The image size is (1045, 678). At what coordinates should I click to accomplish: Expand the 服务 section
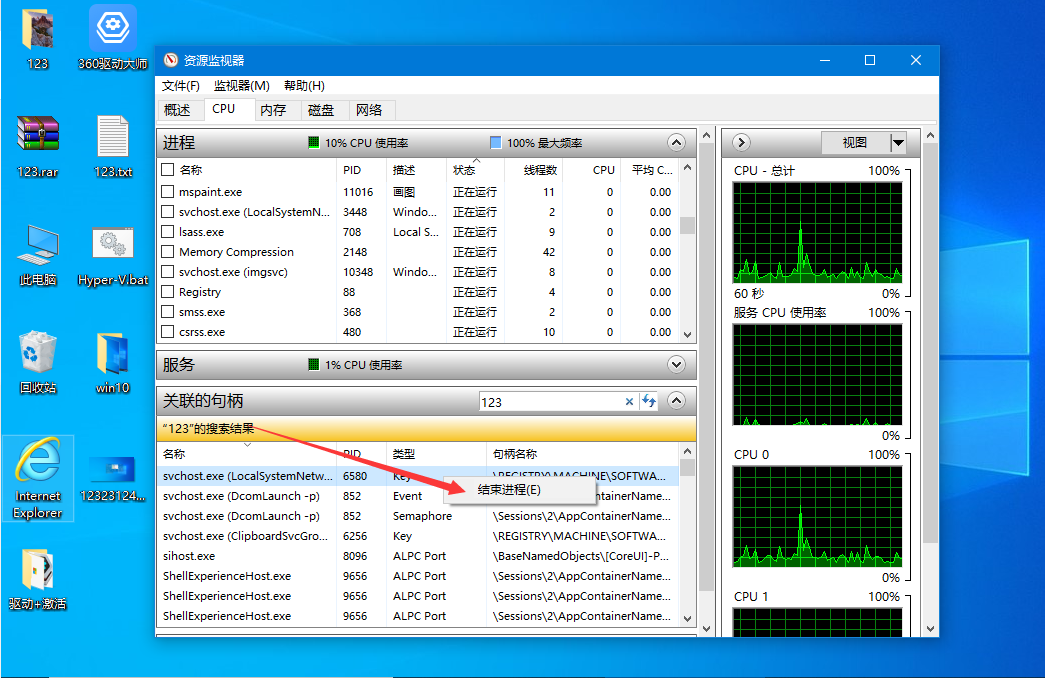click(x=676, y=365)
